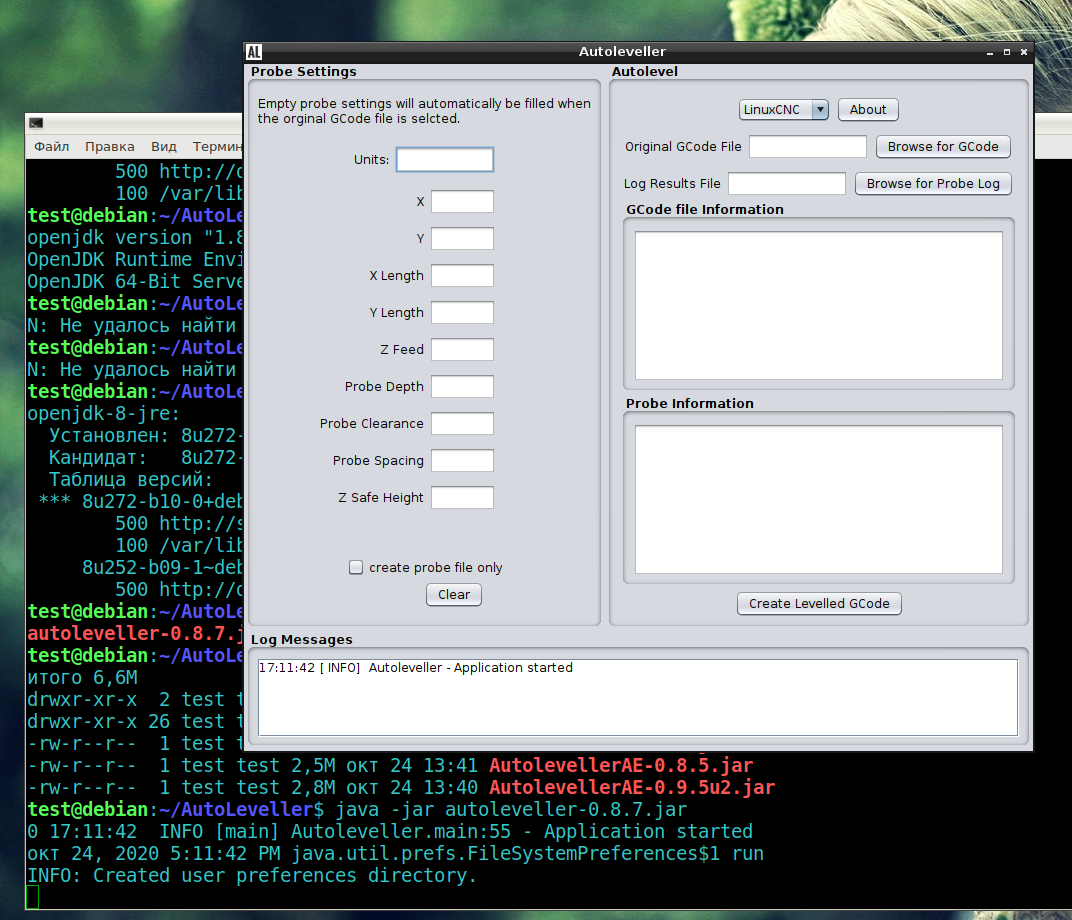
Task: Click the 'Application started' log message line
Action: [x=416, y=668]
